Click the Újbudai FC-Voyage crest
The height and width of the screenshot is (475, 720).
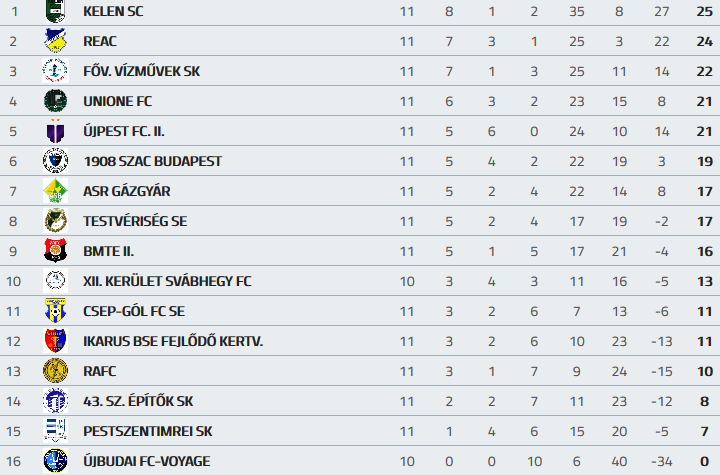point(54,461)
